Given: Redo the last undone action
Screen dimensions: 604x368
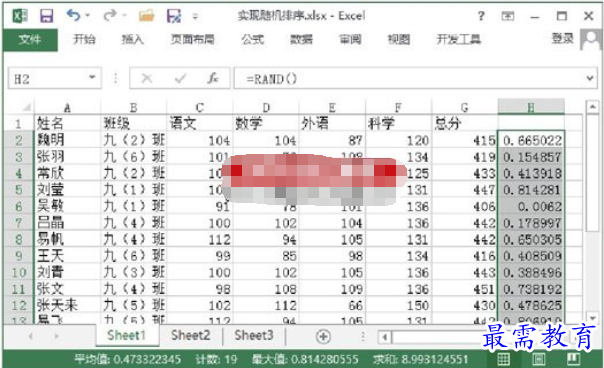Looking at the screenshot, I should [110, 15].
